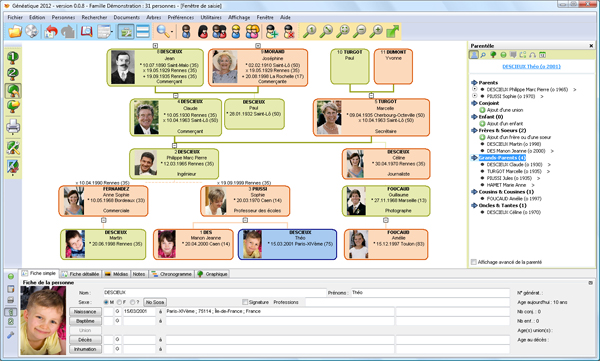Open the Arbres menu
Viewport: 600px width, 361px height.
[153, 17]
